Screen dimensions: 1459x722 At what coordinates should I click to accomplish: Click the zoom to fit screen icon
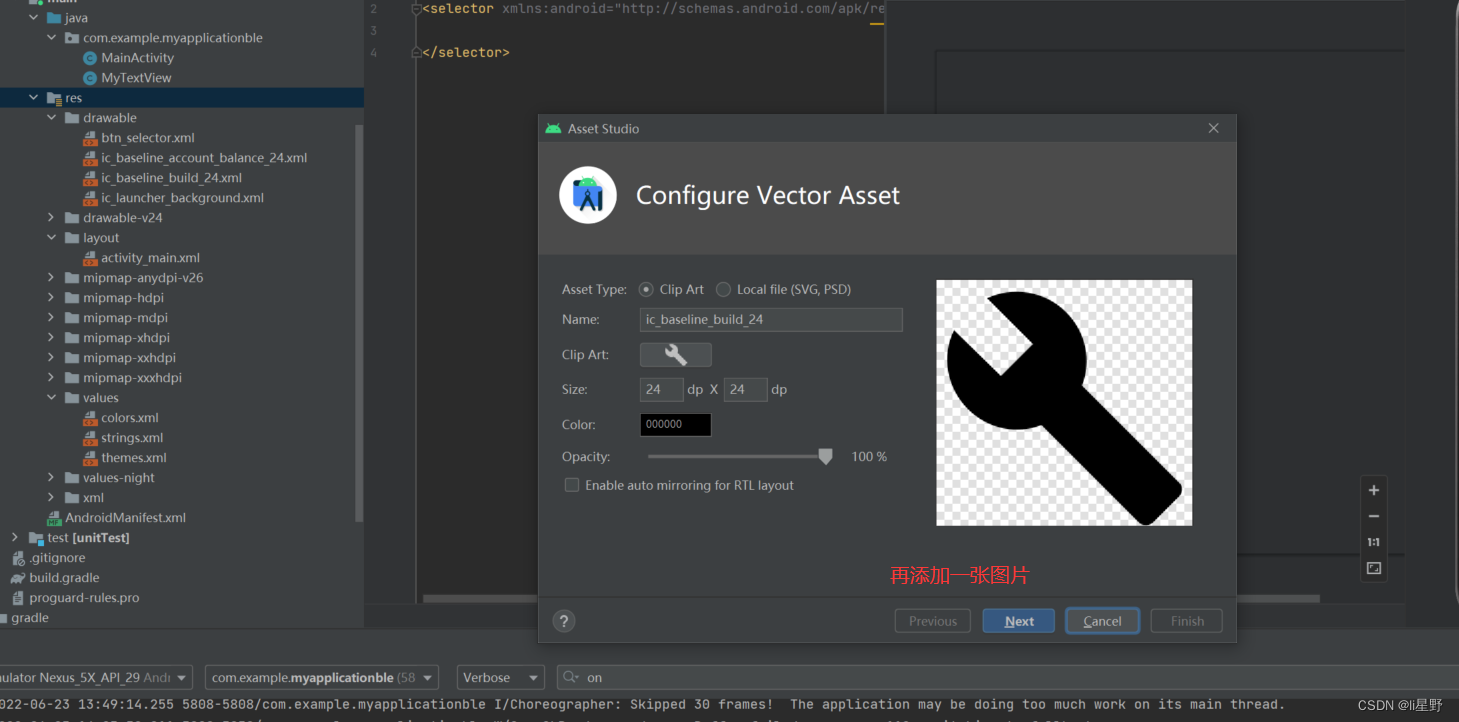[x=1374, y=568]
